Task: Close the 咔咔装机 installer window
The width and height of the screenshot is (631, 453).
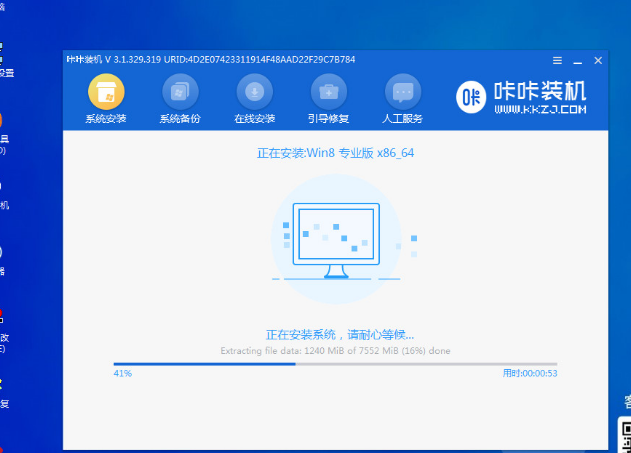Action: pos(597,60)
